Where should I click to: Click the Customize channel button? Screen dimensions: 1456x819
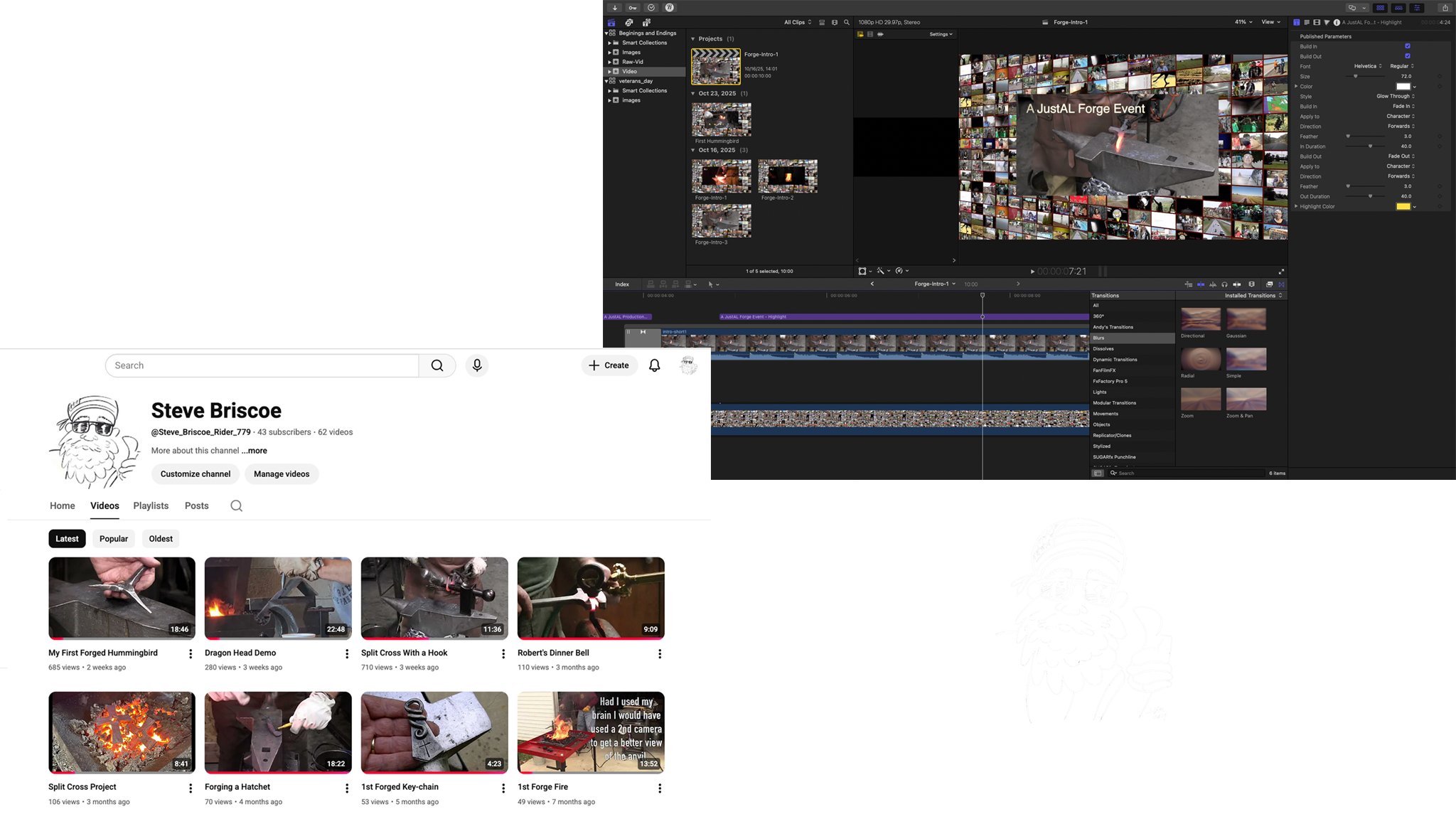196,474
